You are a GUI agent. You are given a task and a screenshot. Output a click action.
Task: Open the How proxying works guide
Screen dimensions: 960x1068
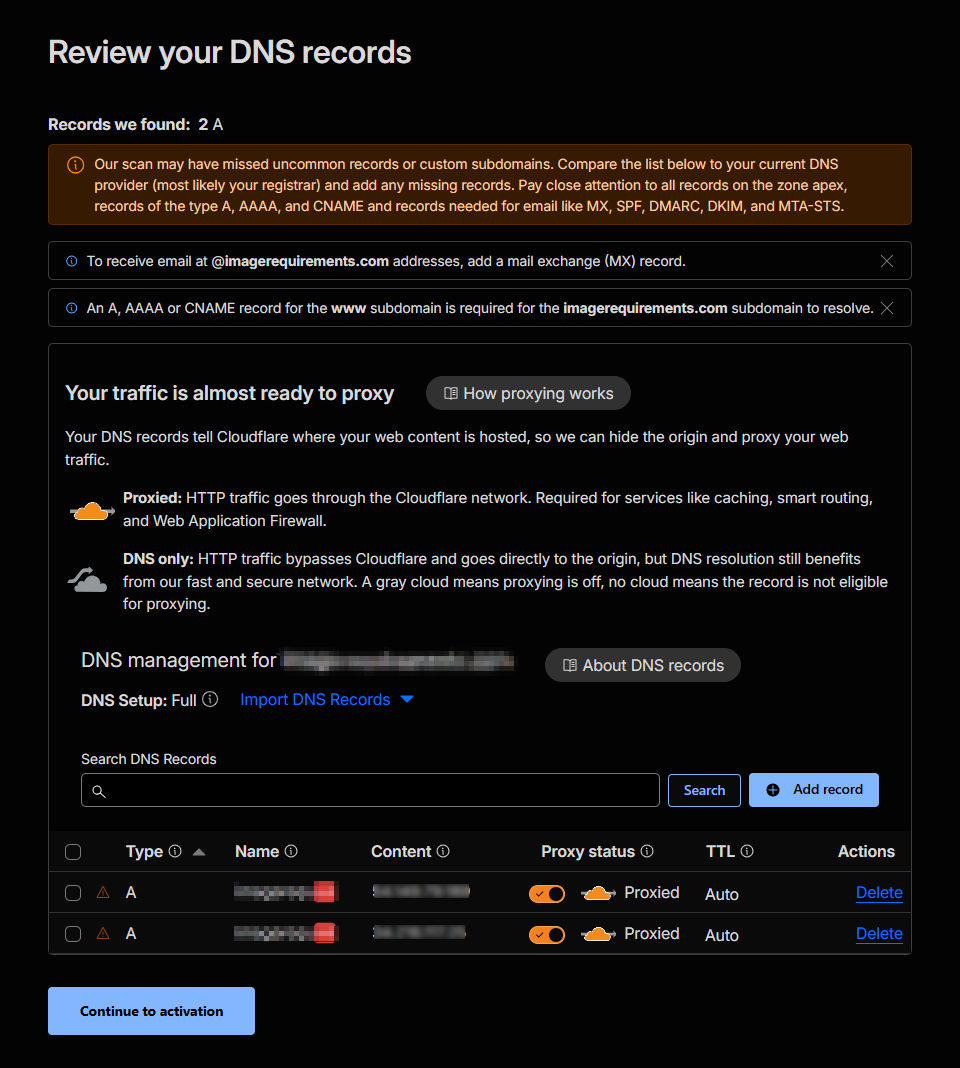(x=528, y=393)
